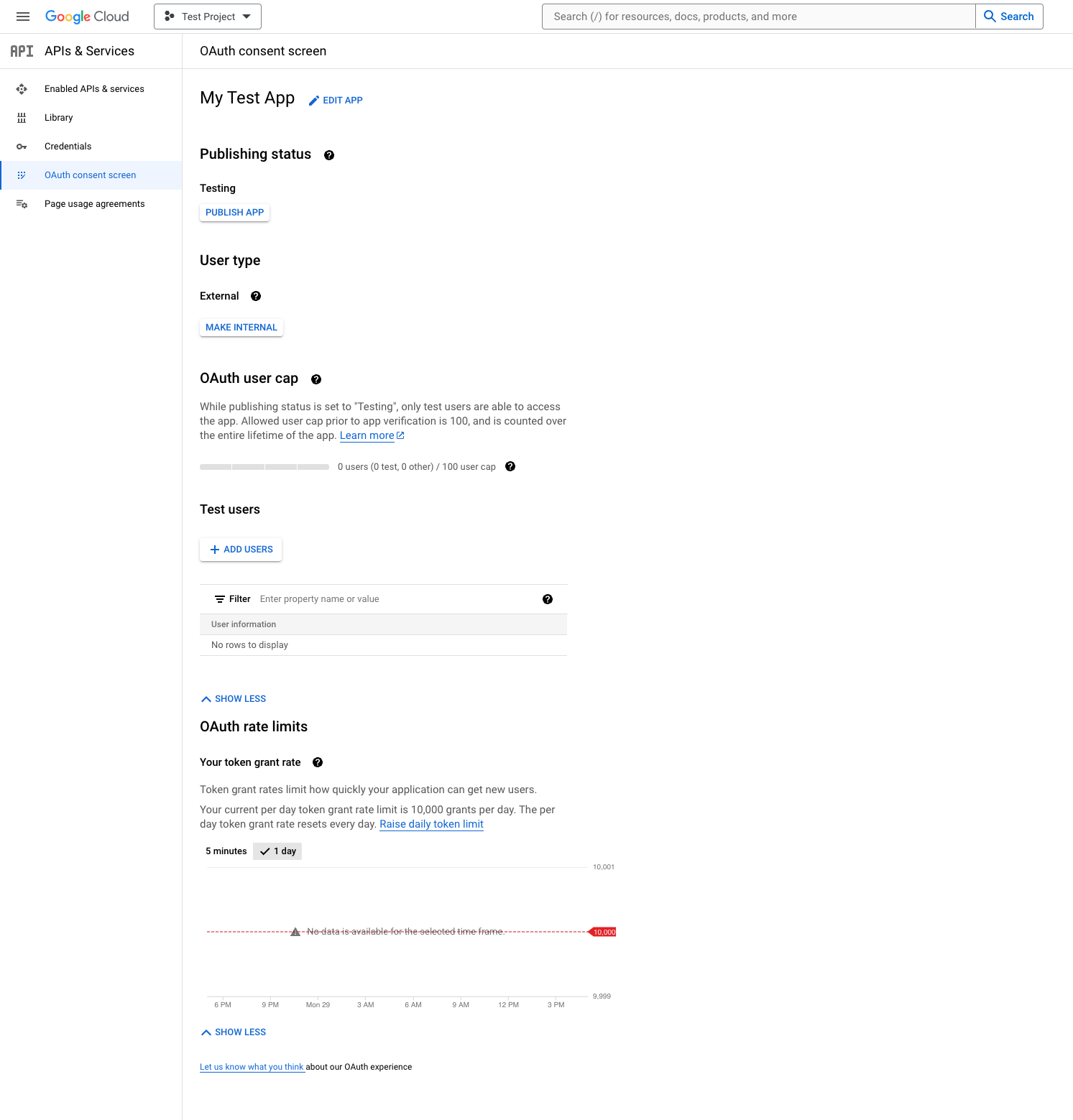The width and height of the screenshot is (1073, 1120).
Task: Click the Google Cloud logo
Action: coord(87,17)
